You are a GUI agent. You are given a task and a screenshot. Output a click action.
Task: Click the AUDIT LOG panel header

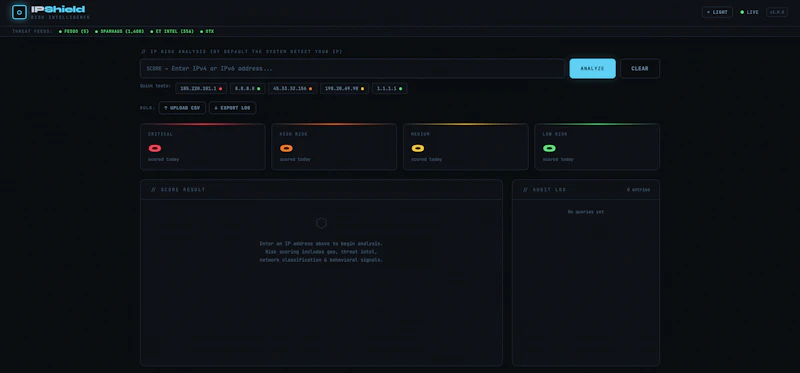(x=586, y=189)
